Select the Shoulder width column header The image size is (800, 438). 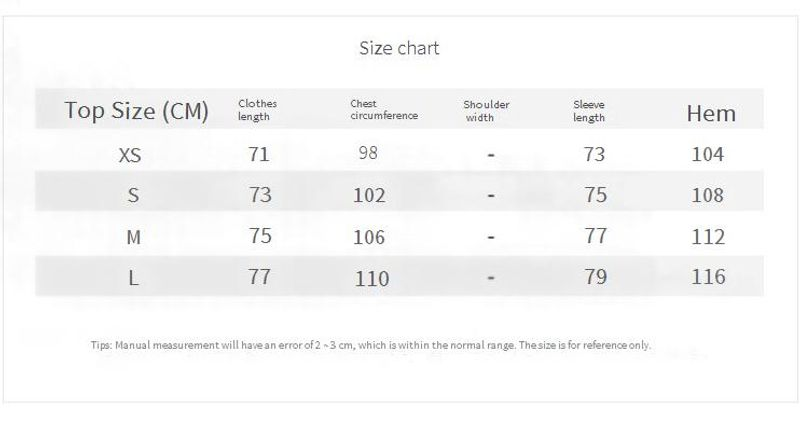point(486,110)
